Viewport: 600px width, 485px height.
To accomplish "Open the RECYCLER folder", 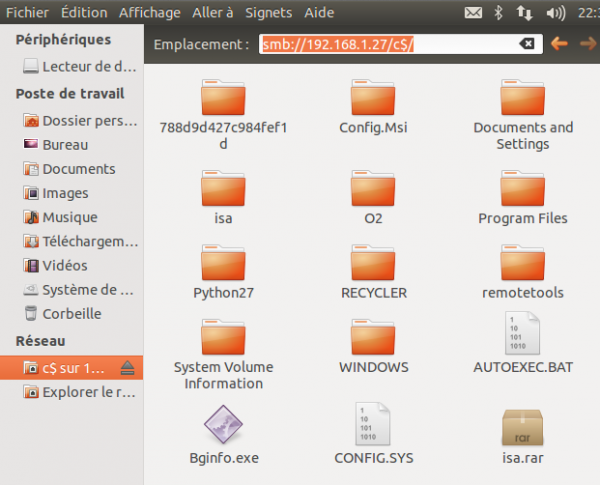I will tap(373, 263).
